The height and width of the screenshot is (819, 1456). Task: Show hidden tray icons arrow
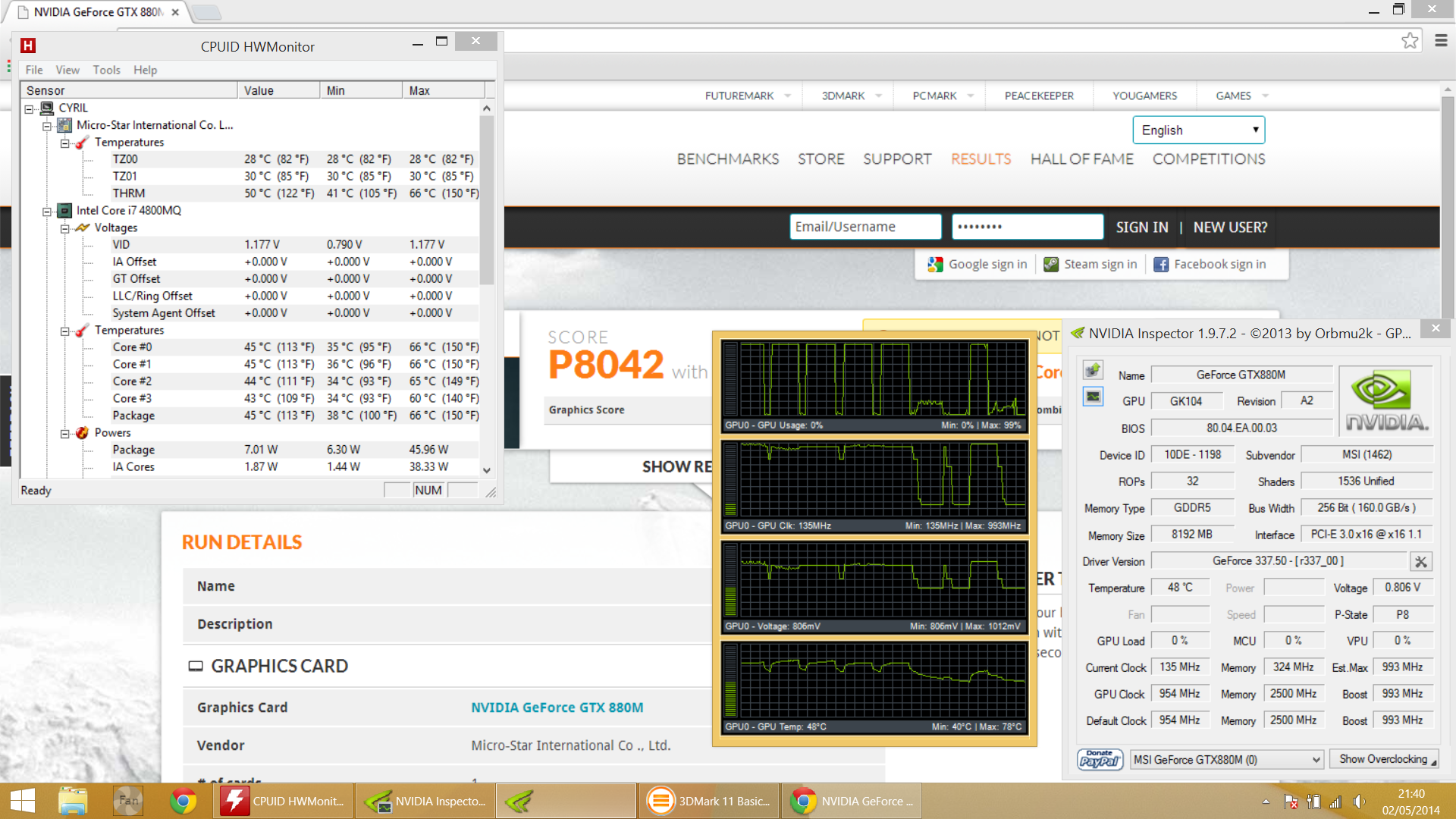click(1266, 802)
